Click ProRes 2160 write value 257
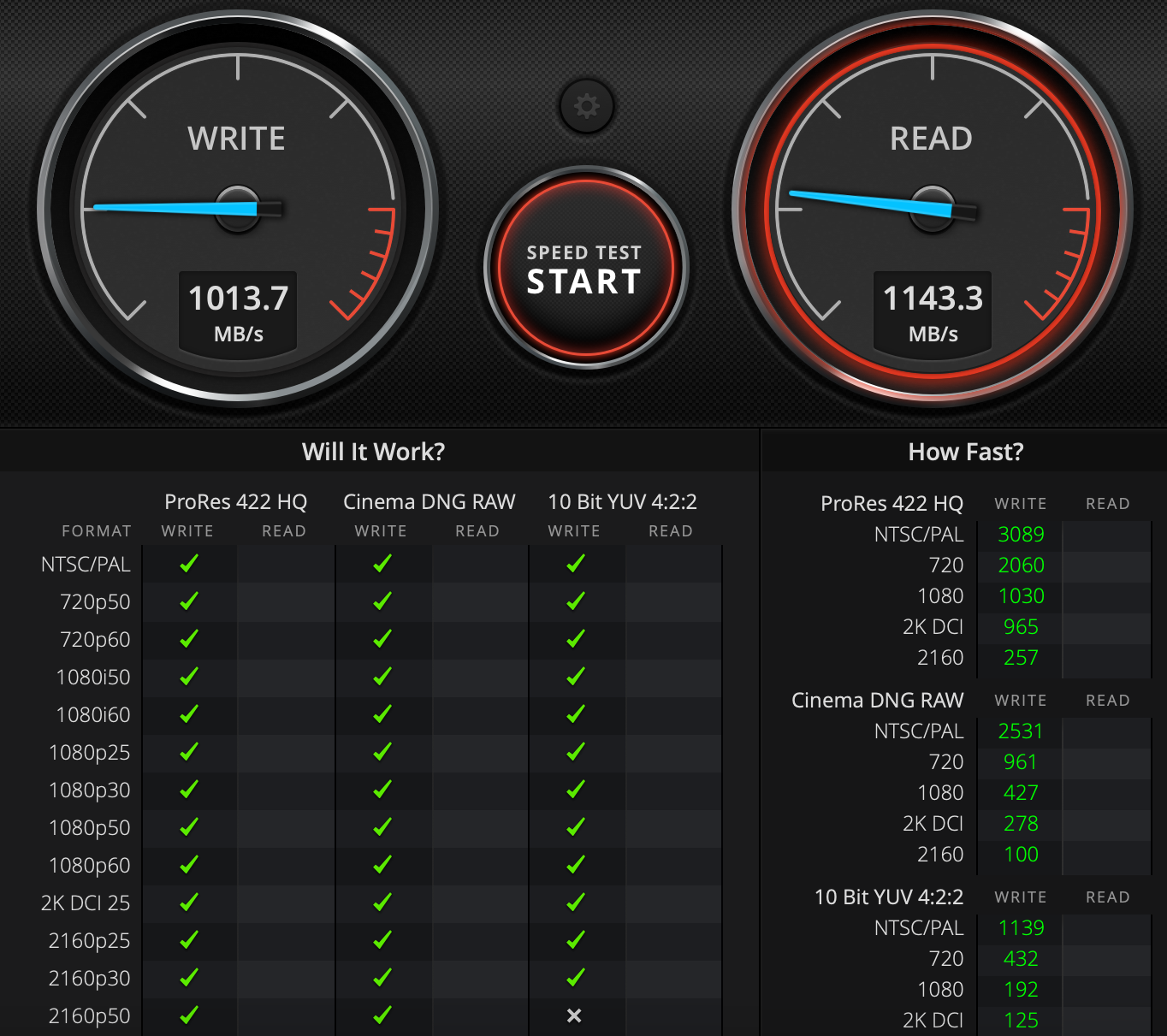 point(1021,658)
